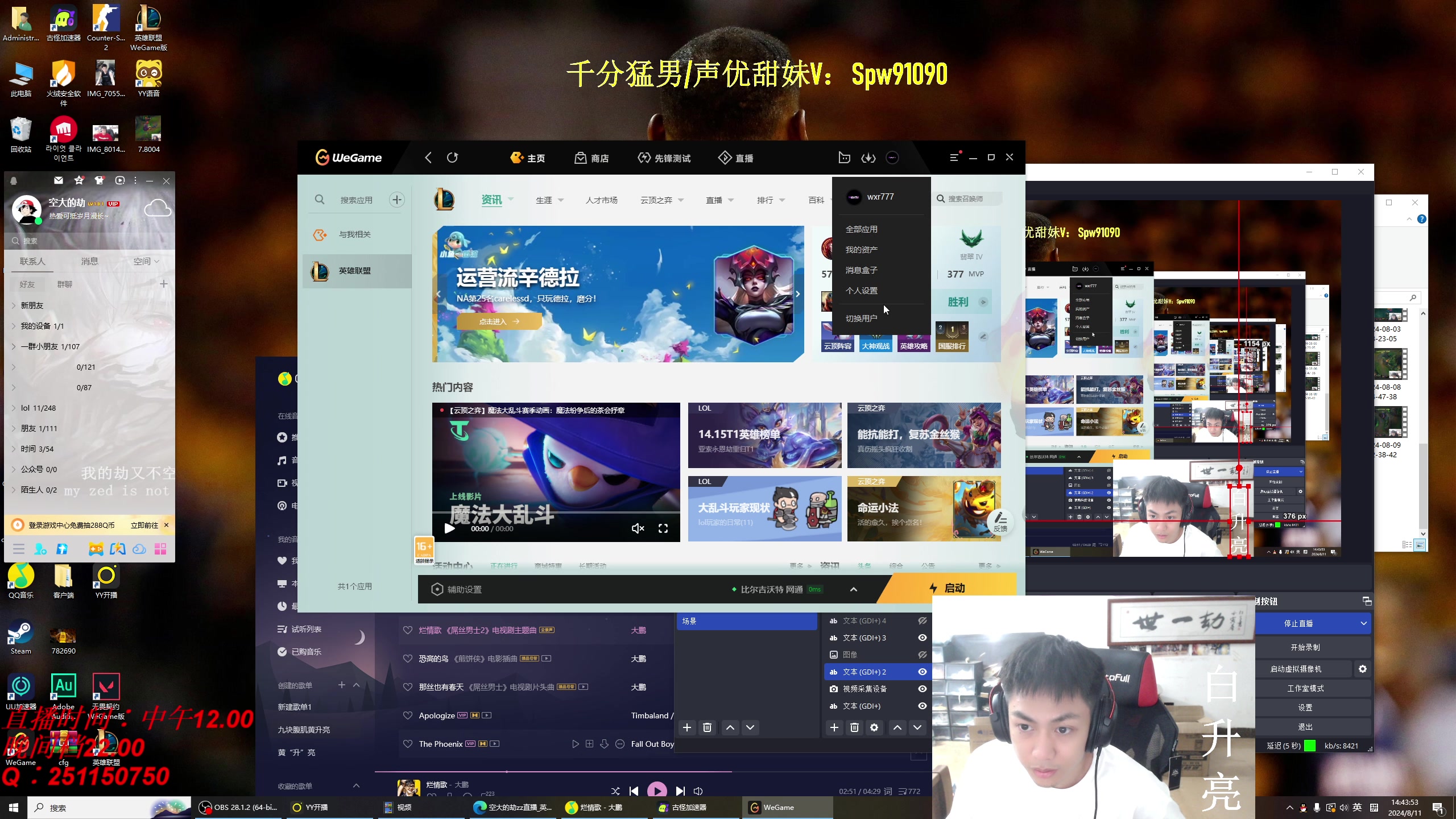Like the song 恐高的鸟
The image size is (1456, 819).
408,659
